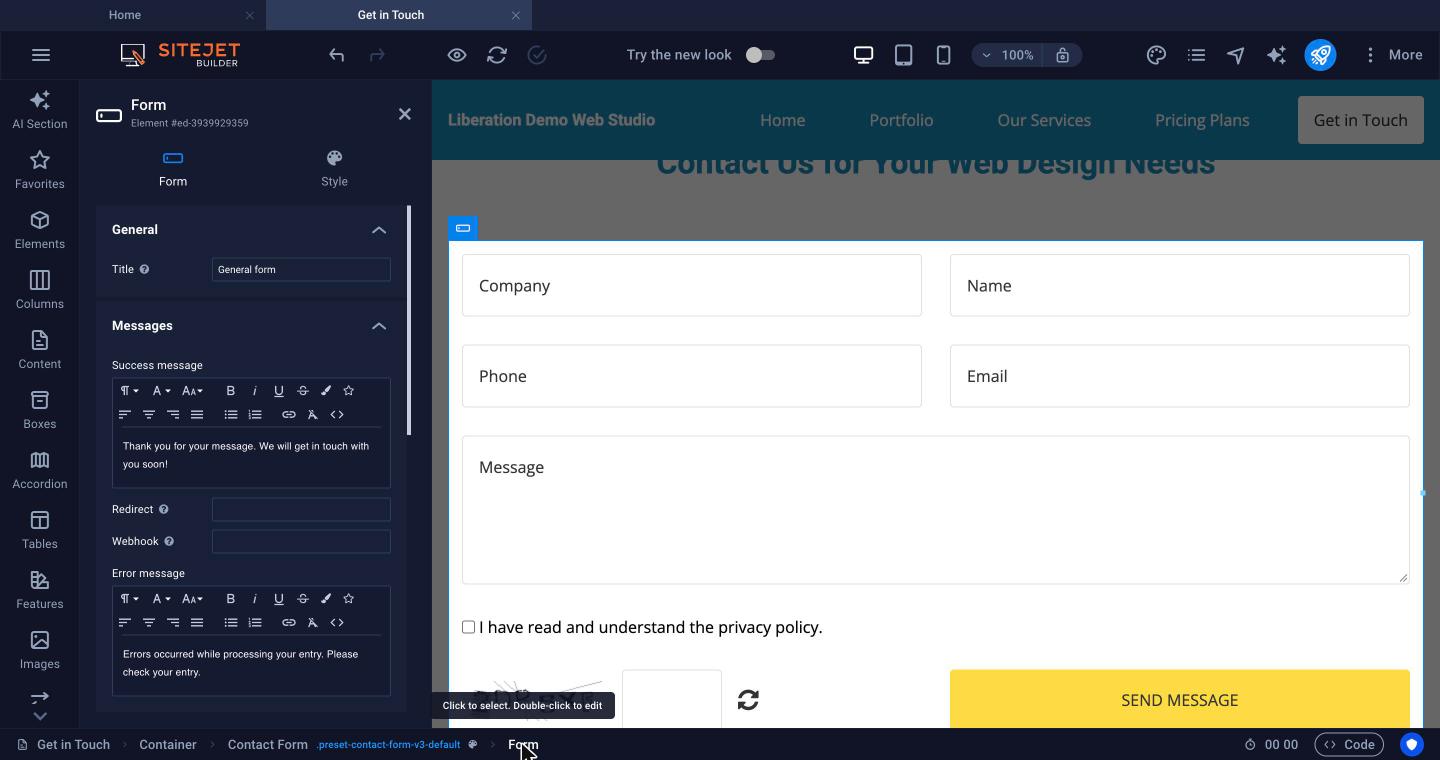This screenshot has width=1440, height=760.
Task: Open the Features sidebar panel
Action: (x=40, y=590)
